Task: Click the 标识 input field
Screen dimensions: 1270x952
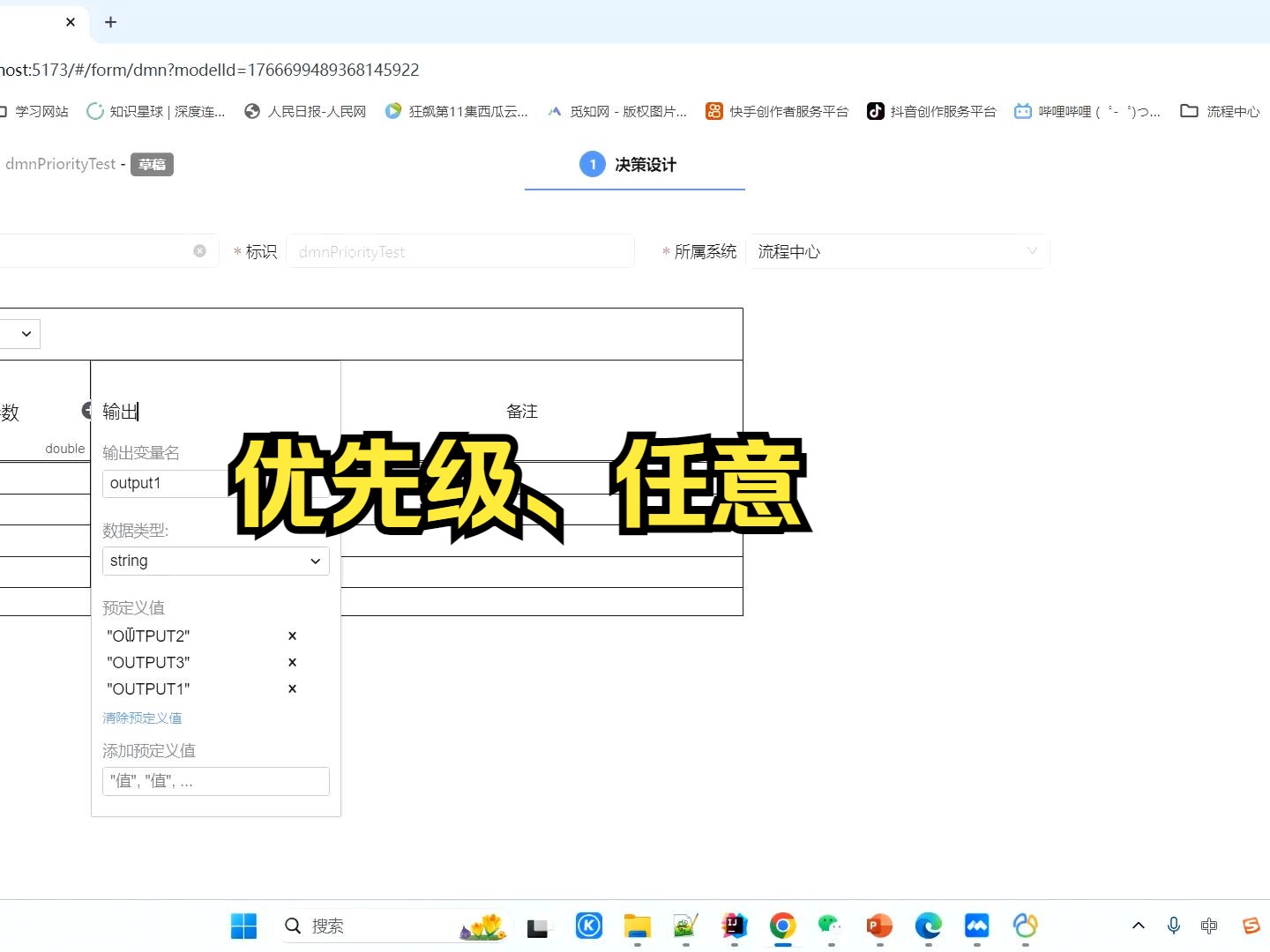Action: [460, 251]
